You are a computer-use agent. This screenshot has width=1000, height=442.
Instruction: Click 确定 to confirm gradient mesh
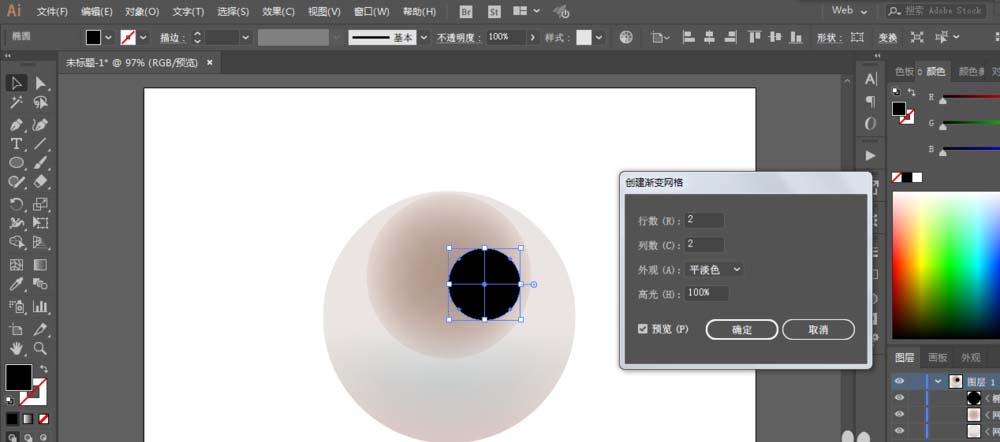[x=742, y=330]
